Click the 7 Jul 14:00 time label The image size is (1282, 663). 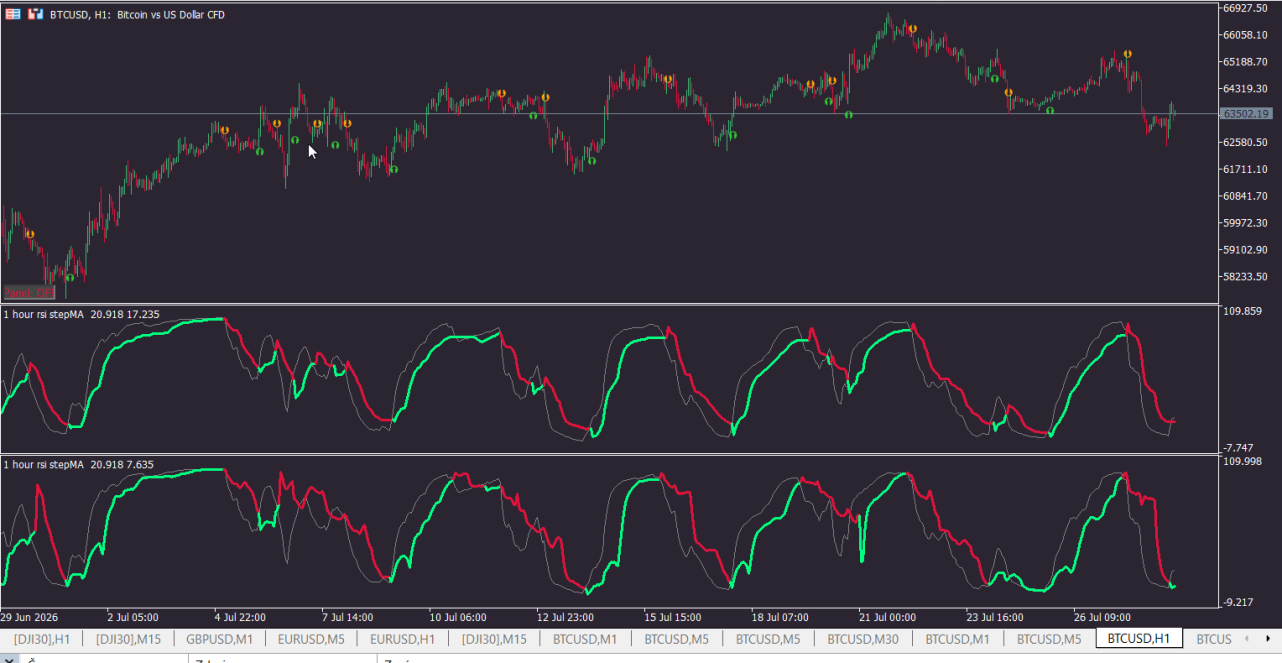[347, 617]
